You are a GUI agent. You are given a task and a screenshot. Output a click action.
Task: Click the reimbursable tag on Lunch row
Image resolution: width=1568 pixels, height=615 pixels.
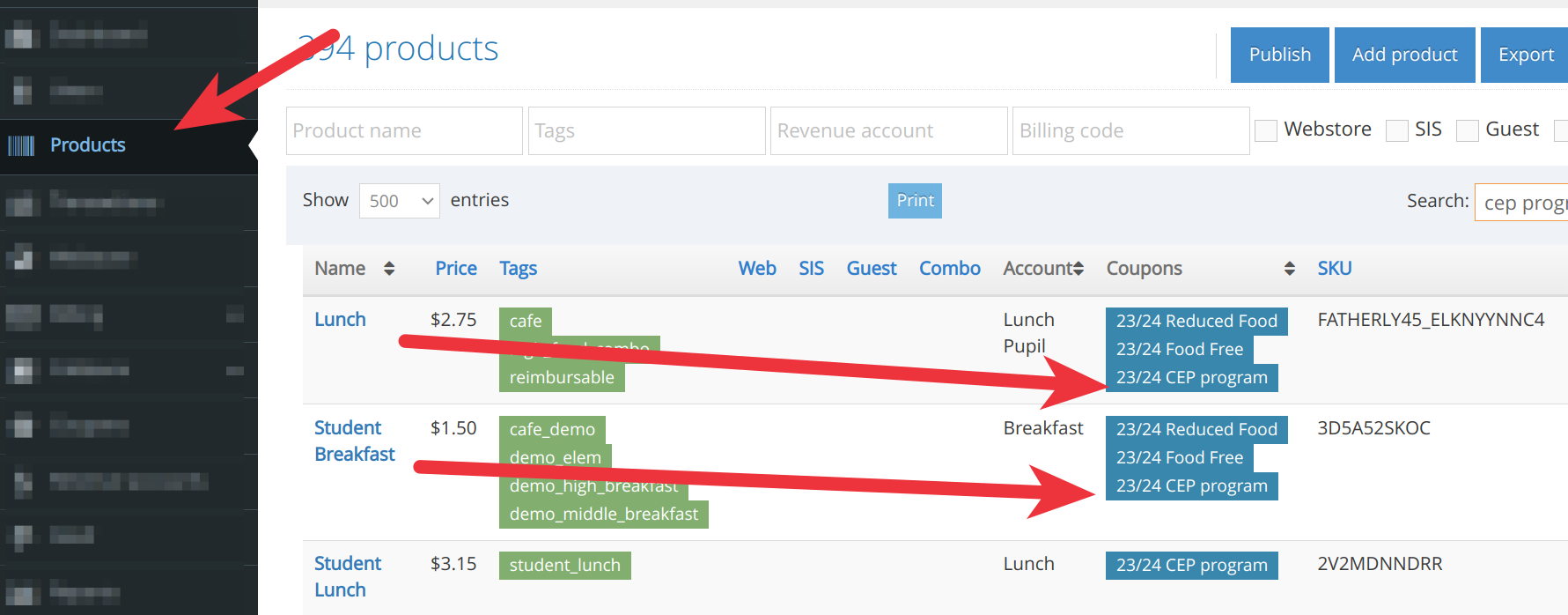point(561,378)
